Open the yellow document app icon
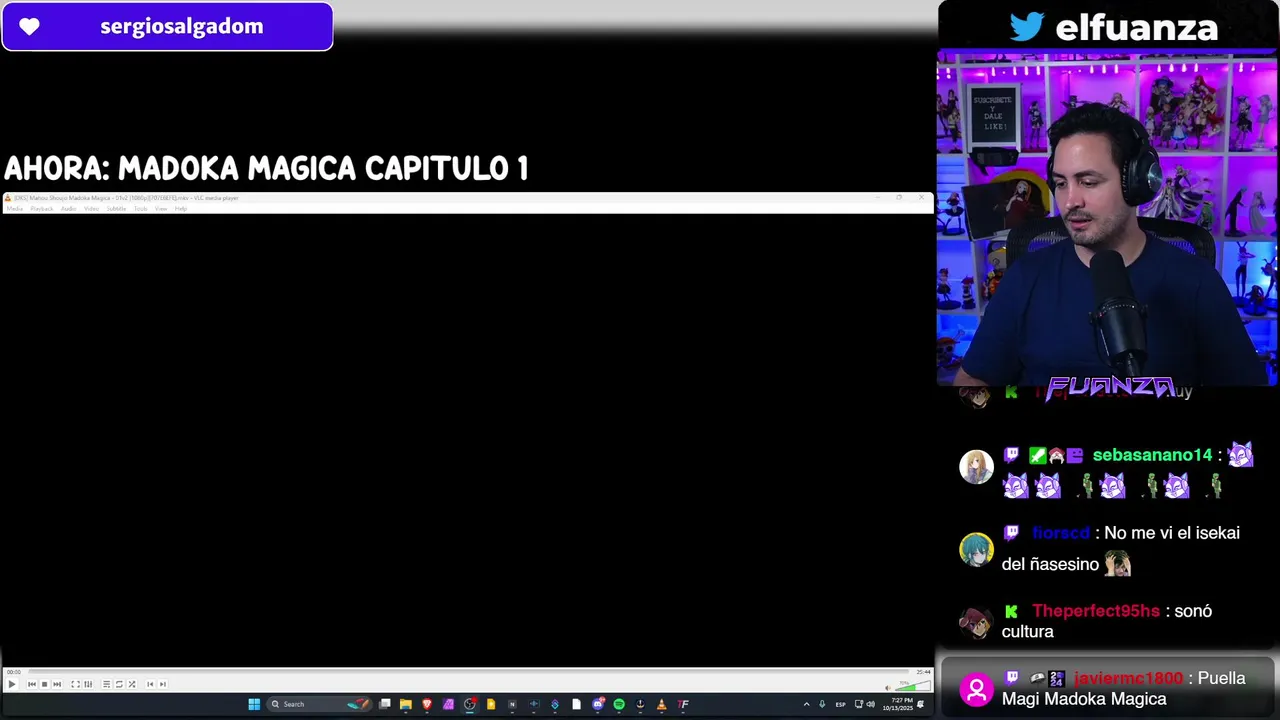This screenshot has width=1280, height=720. pos(491,704)
